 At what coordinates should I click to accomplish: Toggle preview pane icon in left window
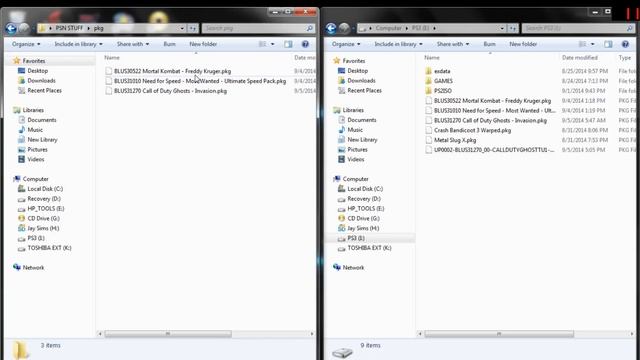(x=288, y=44)
